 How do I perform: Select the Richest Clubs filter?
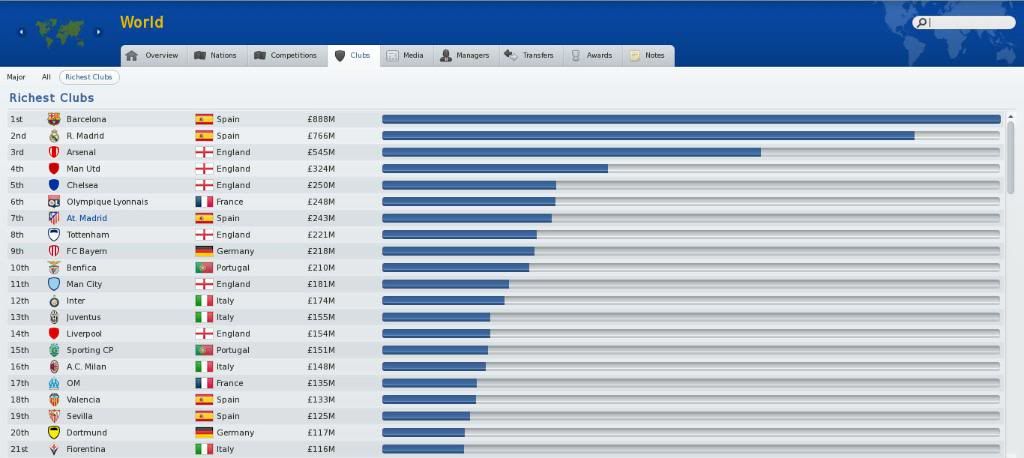tap(89, 77)
